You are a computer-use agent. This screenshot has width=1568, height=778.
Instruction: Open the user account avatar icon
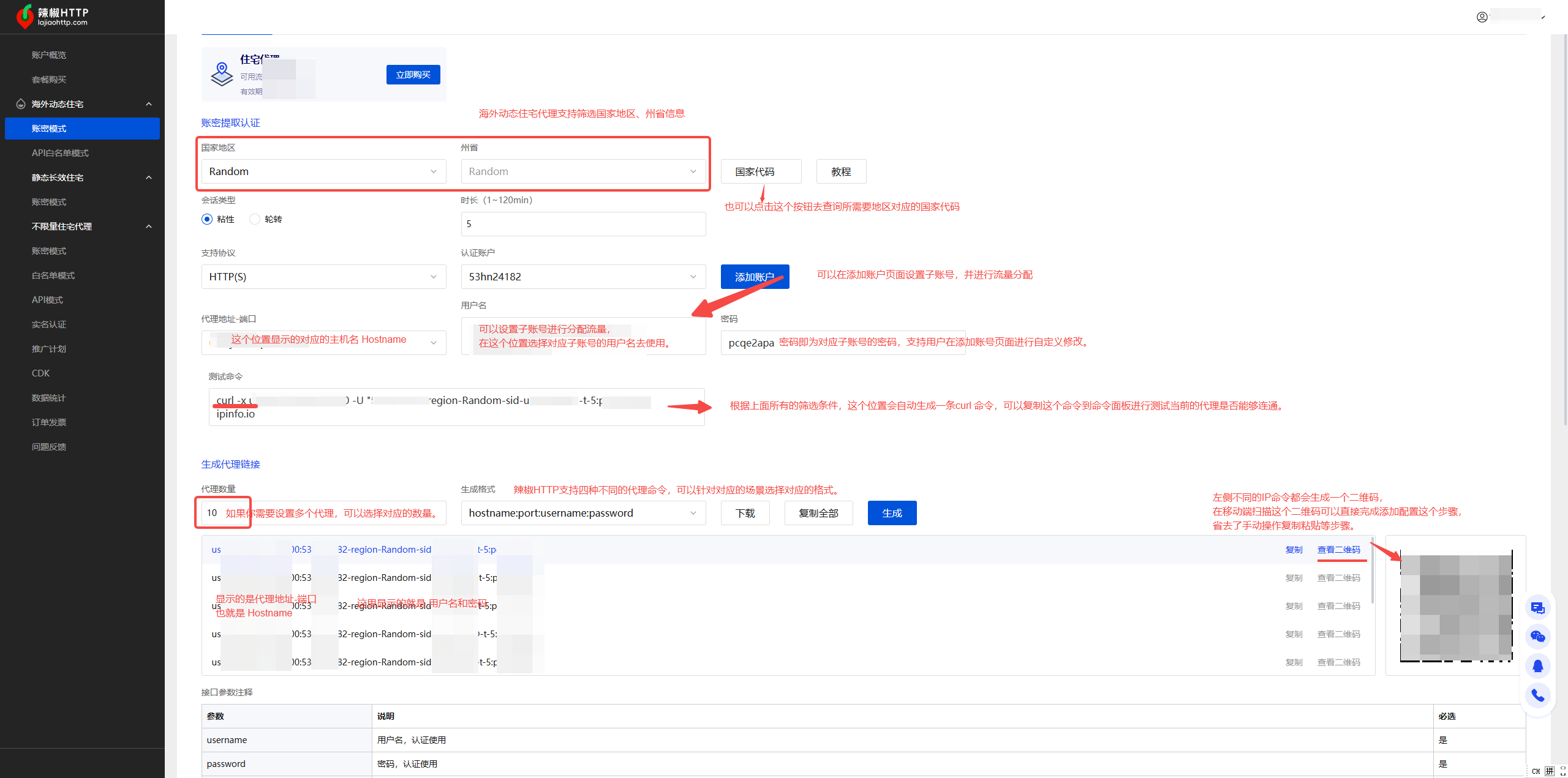point(1482,17)
